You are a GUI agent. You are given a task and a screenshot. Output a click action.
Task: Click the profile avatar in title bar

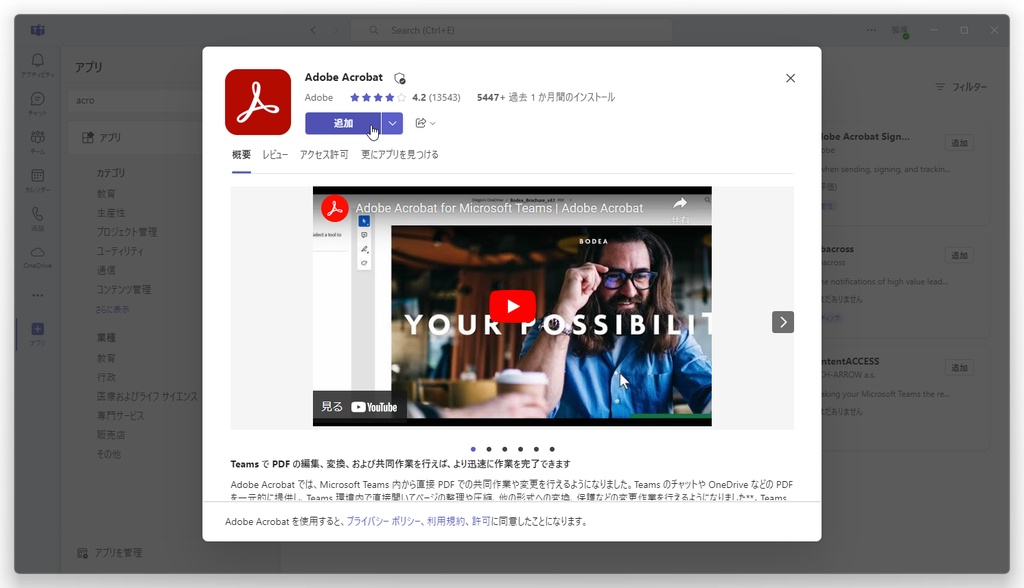point(900,31)
